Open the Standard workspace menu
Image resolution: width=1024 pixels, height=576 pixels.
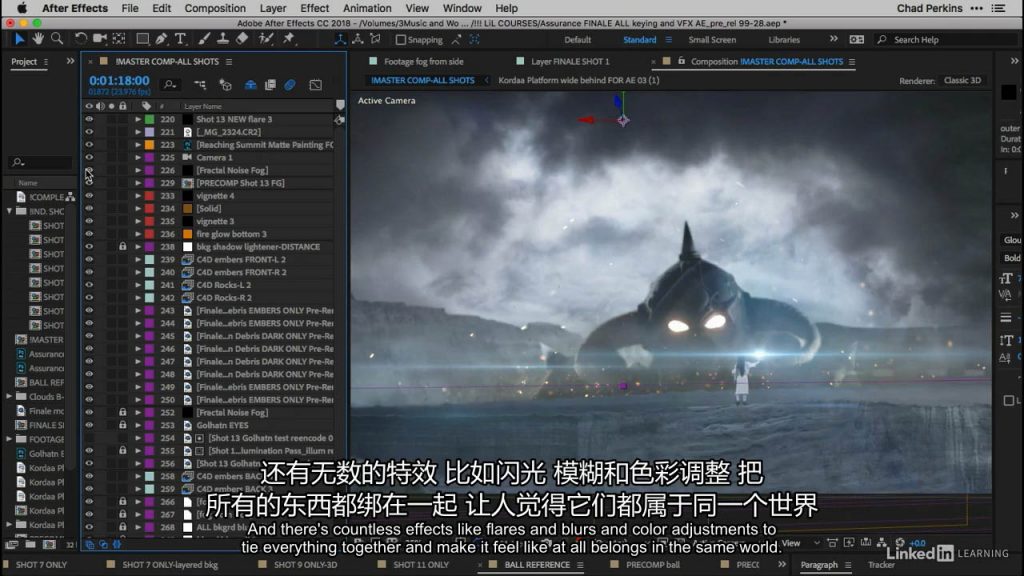669,40
